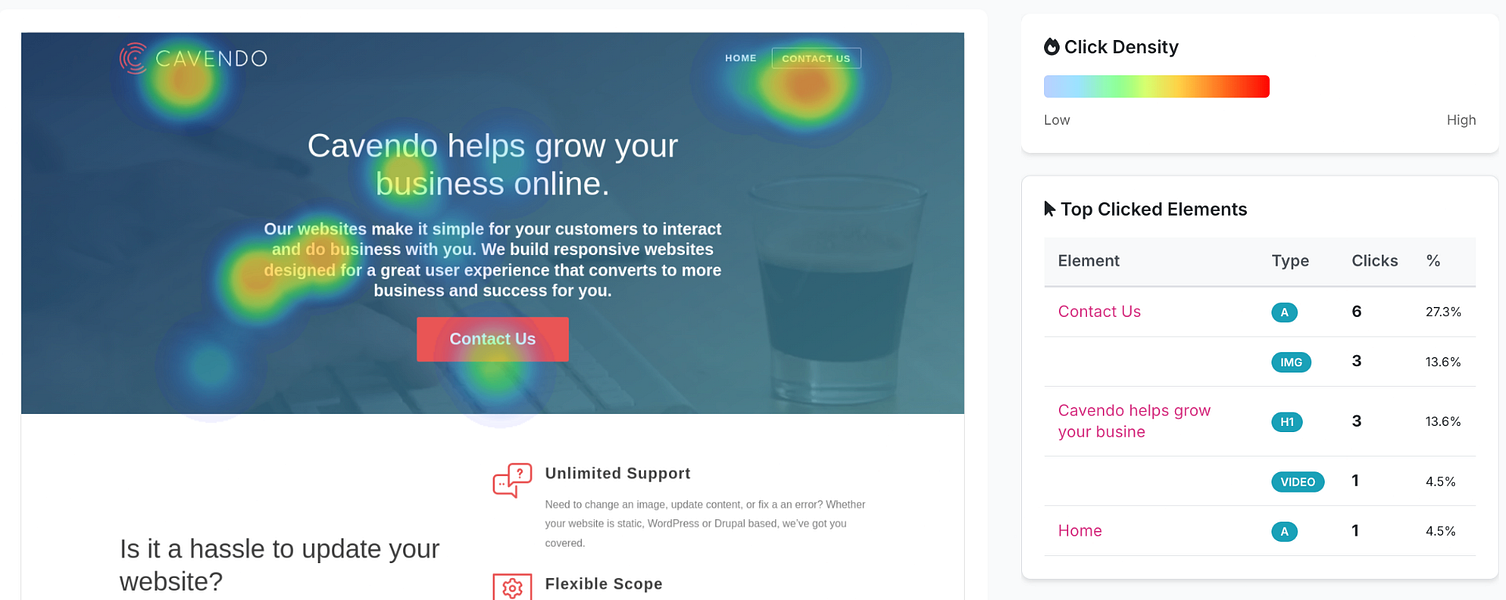Image resolution: width=1506 pixels, height=600 pixels.
Task: Click the cursor icon beside Top Clicked Elements
Action: (1050, 209)
